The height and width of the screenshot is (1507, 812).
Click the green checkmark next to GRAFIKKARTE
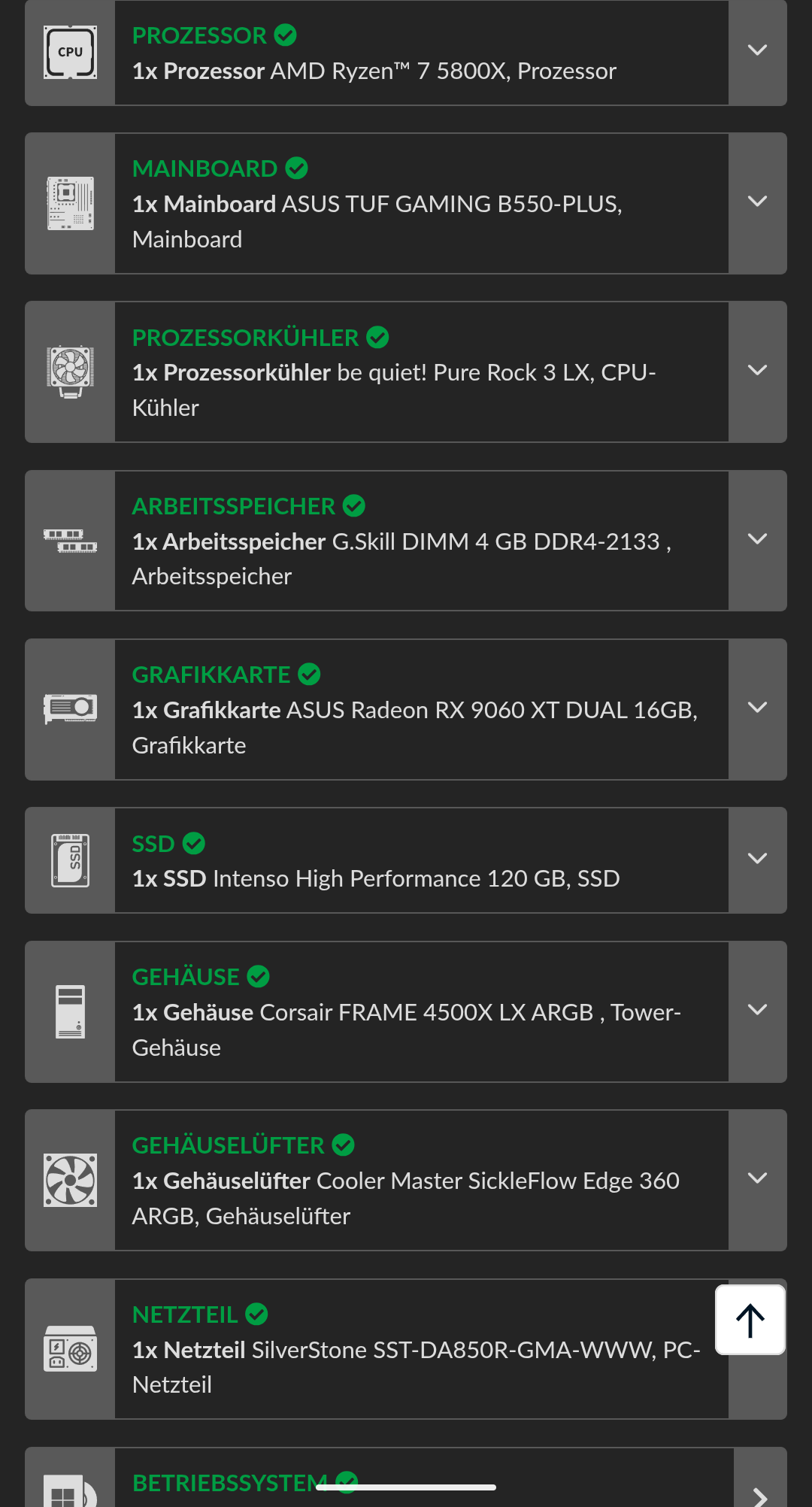tap(309, 675)
